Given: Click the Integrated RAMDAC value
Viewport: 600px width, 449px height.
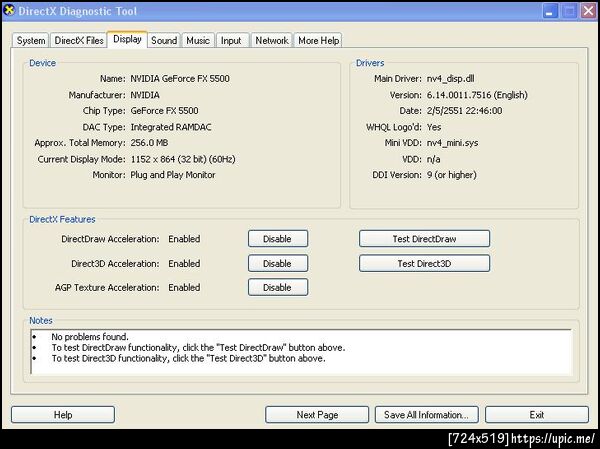Looking at the screenshot, I should tap(171, 127).
